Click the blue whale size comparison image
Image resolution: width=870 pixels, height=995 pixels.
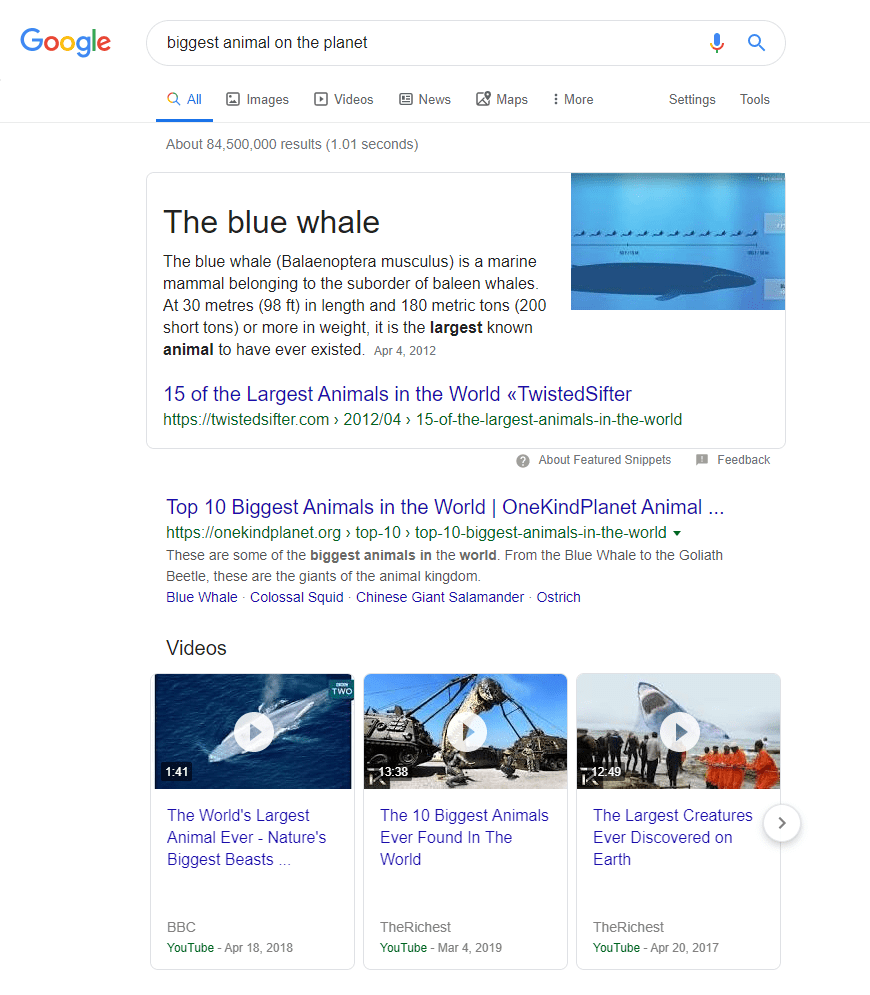pyautogui.click(x=678, y=241)
